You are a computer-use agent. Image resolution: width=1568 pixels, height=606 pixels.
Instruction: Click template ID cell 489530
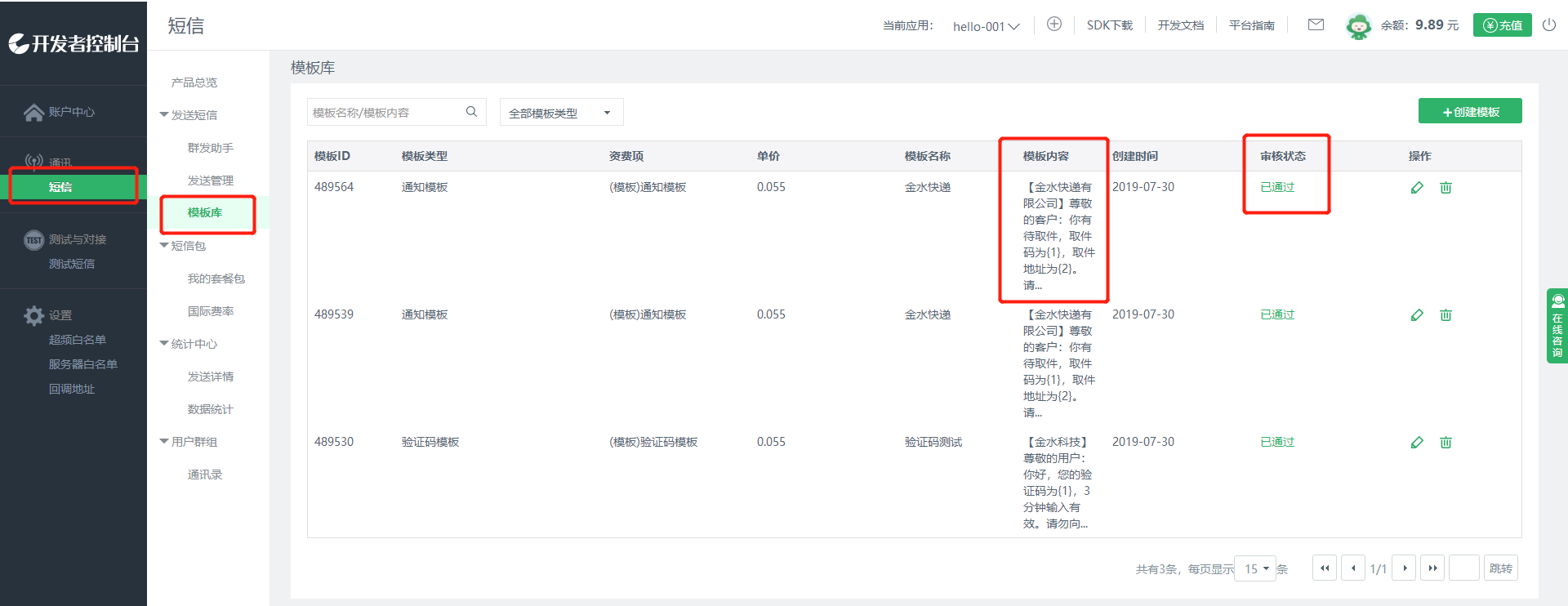click(334, 442)
